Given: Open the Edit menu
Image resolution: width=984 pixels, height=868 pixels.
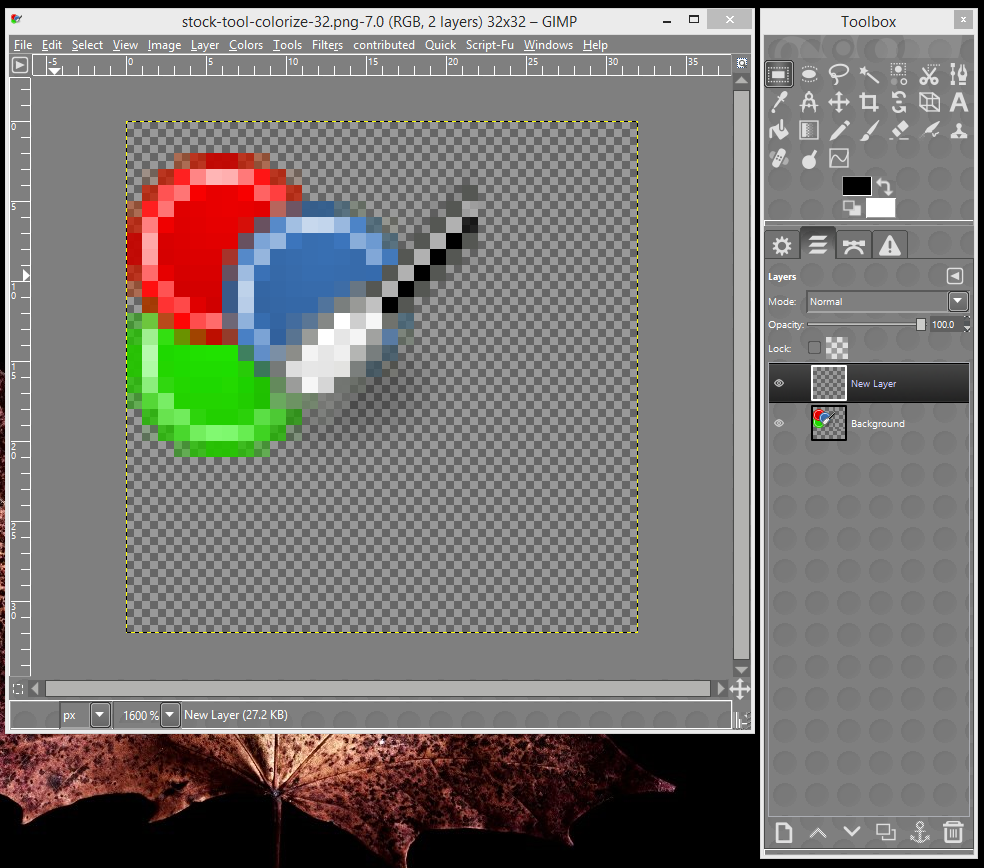Looking at the screenshot, I should (x=51, y=45).
